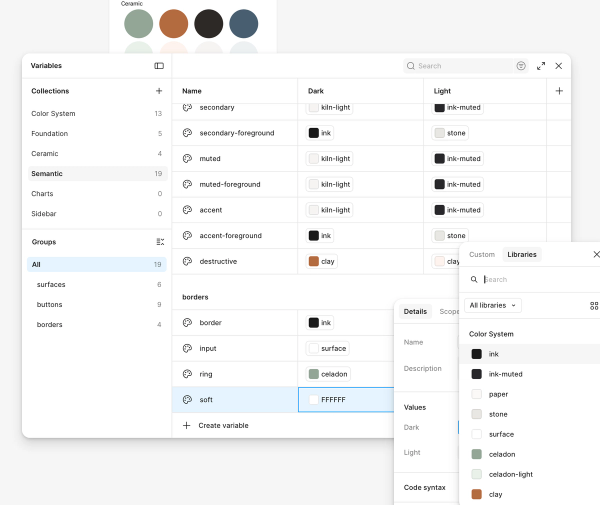Open the All libraries dropdown

coord(492,305)
